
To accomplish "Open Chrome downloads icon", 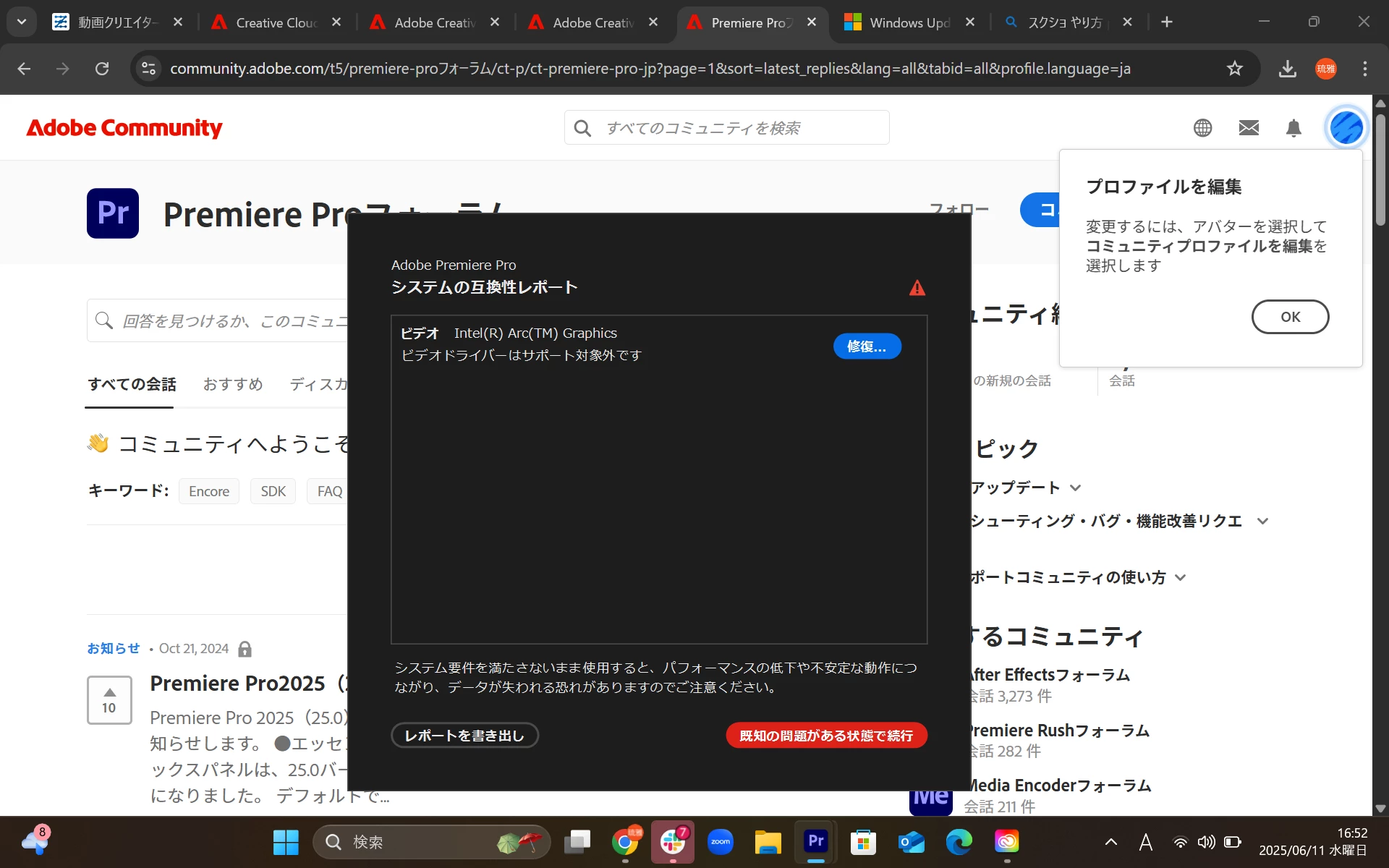I will (1287, 69).
